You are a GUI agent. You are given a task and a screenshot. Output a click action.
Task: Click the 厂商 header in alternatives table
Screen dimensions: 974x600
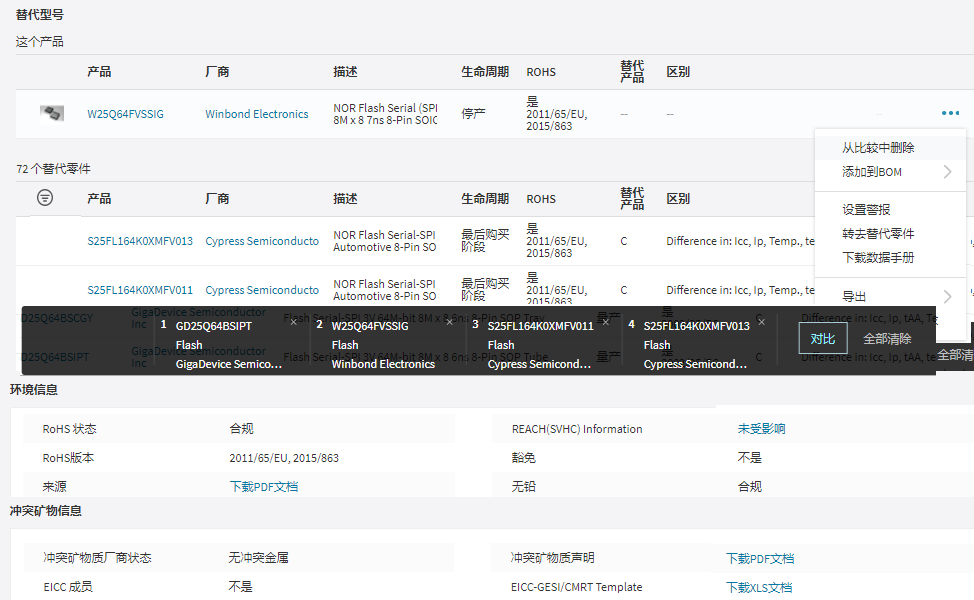pos(217,199)
